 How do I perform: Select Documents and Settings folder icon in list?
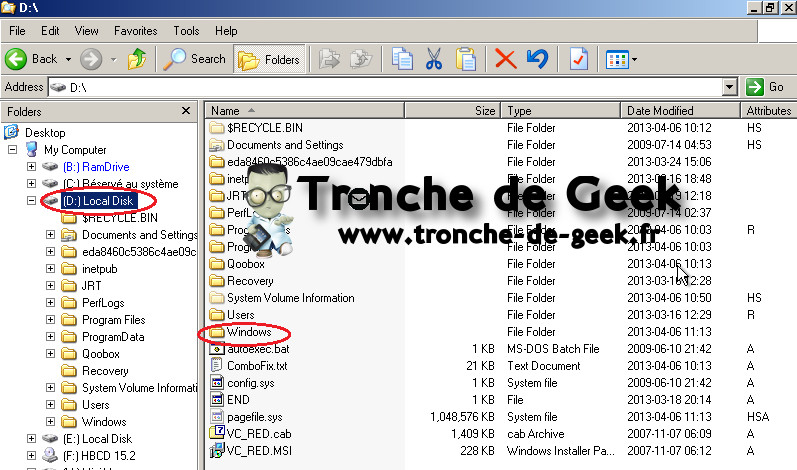tap(217, 145)
